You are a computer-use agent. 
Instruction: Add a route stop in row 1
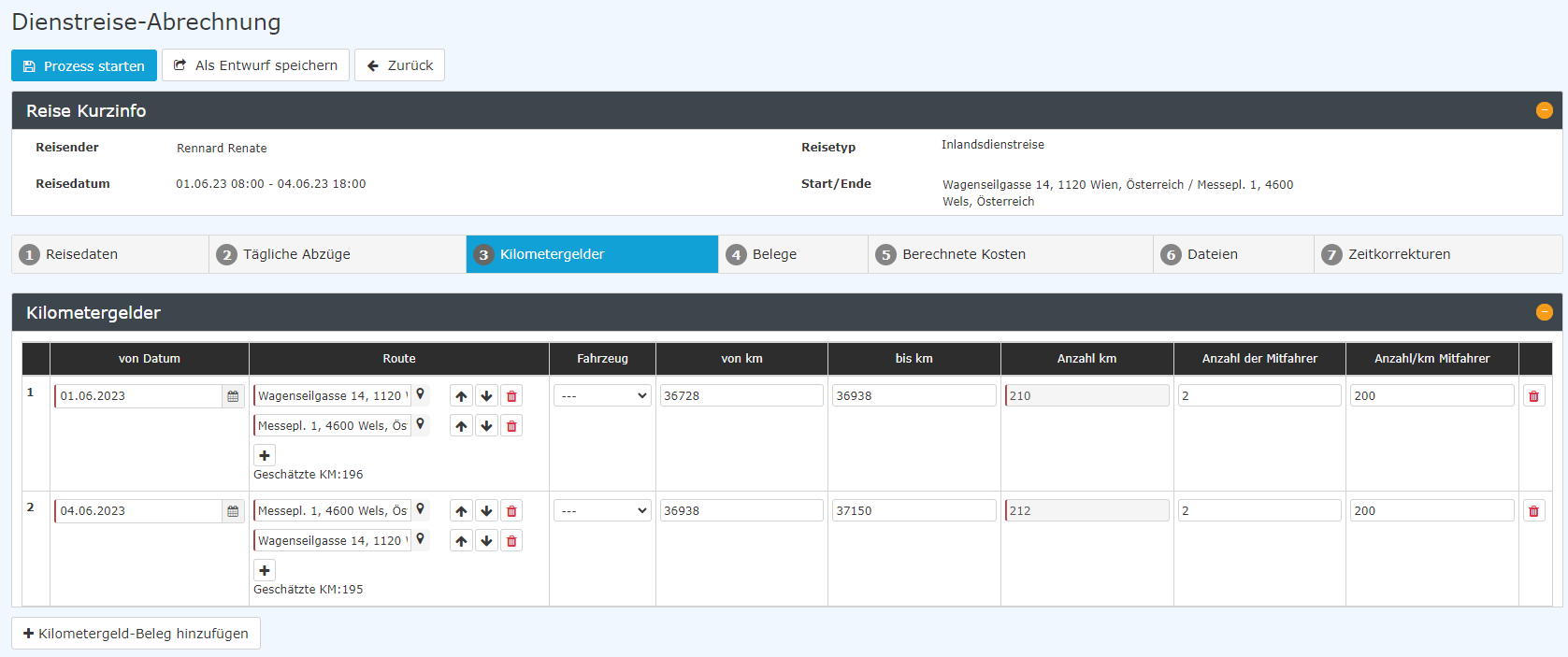[x=265, y=455]
